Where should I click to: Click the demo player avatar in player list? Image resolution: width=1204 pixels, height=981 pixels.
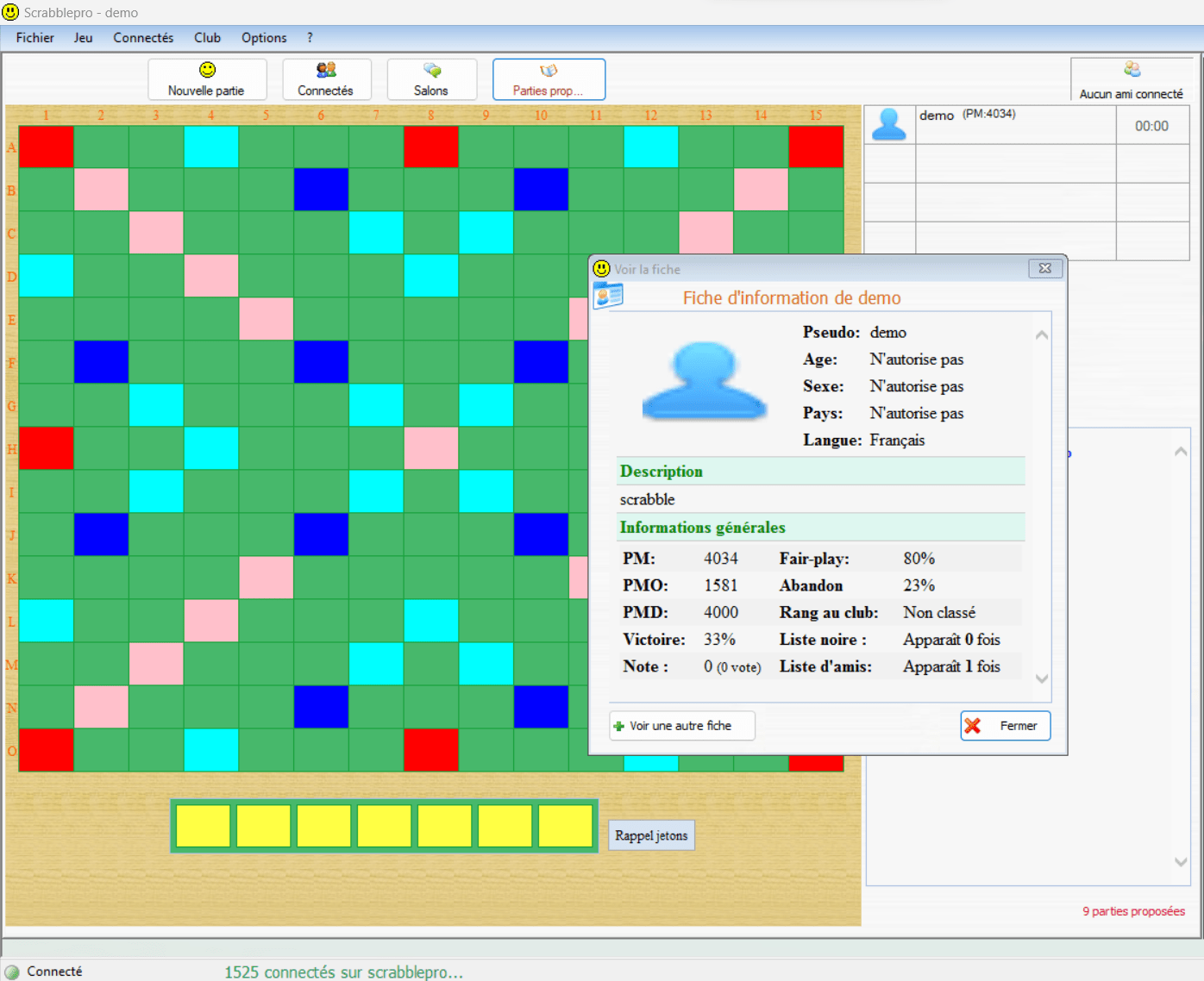pos(889,124)
